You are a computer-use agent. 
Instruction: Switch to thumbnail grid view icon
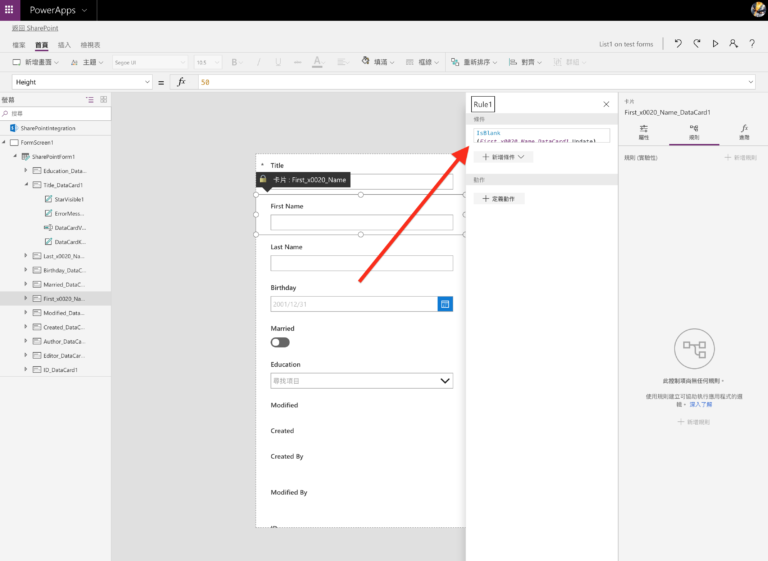[x=103, y=99]
